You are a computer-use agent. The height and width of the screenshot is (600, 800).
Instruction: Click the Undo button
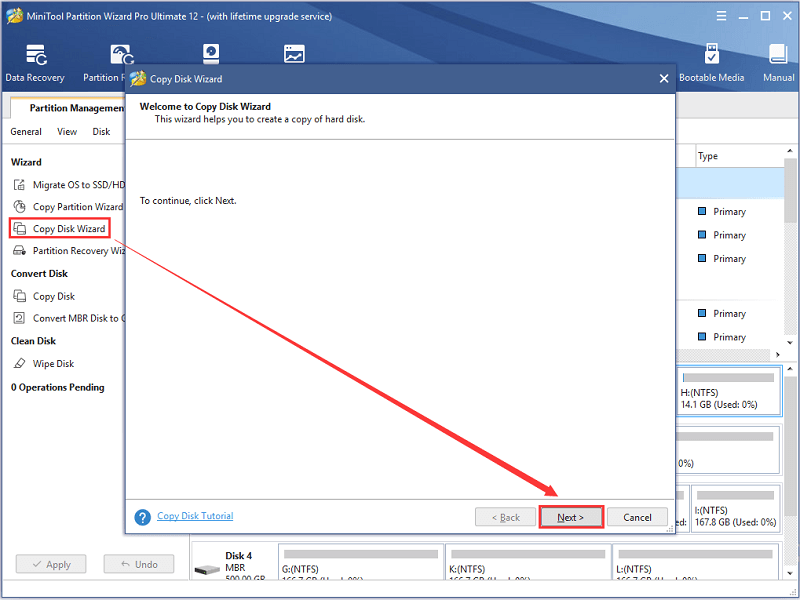coord(139,564)
